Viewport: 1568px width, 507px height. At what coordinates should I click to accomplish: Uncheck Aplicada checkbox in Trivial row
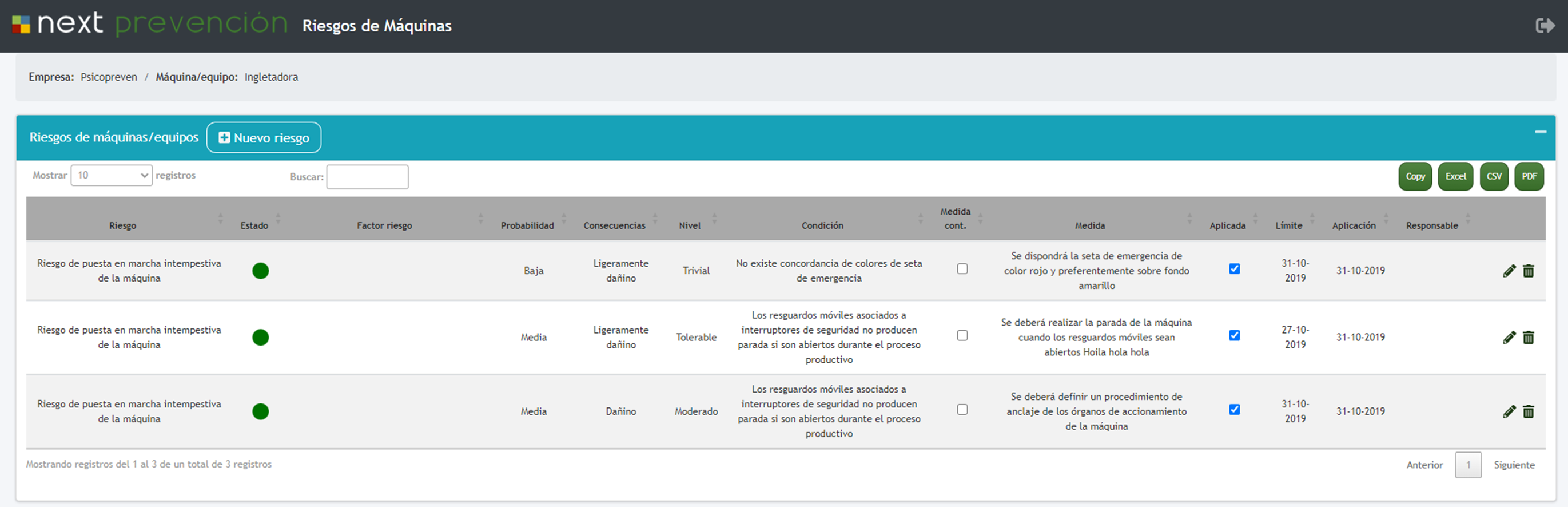pos(1235,269)
